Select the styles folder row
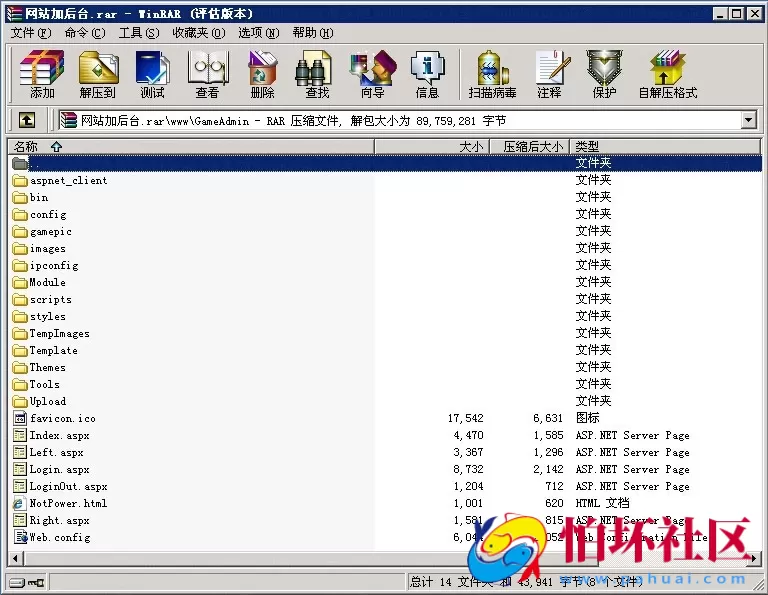Viewport: 768px width, 595px height. 385,316
